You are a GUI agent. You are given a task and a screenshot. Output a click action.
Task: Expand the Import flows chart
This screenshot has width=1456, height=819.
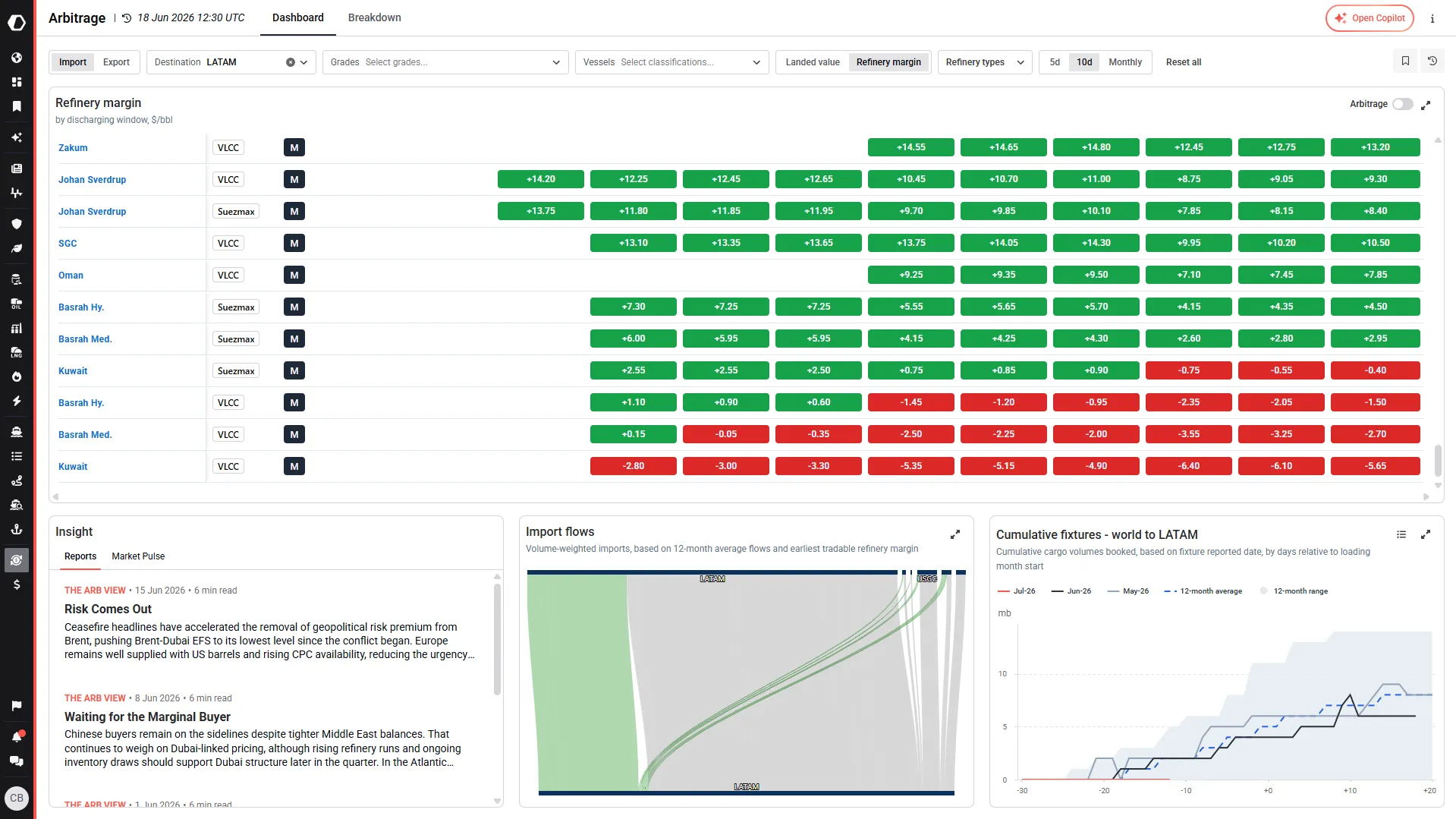tap(955, 534)
